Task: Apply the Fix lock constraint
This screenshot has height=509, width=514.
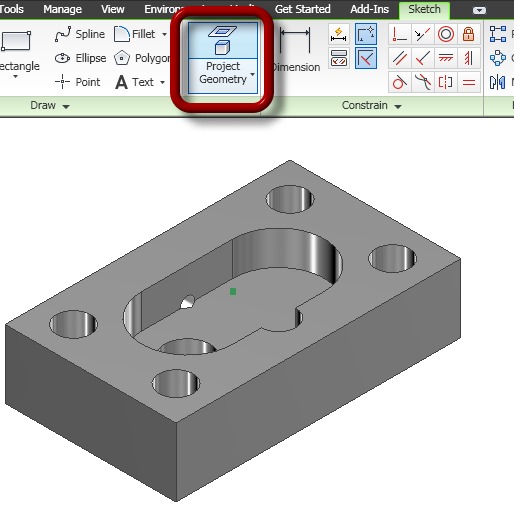Action: pyautogui.click(x=468, y=34)
